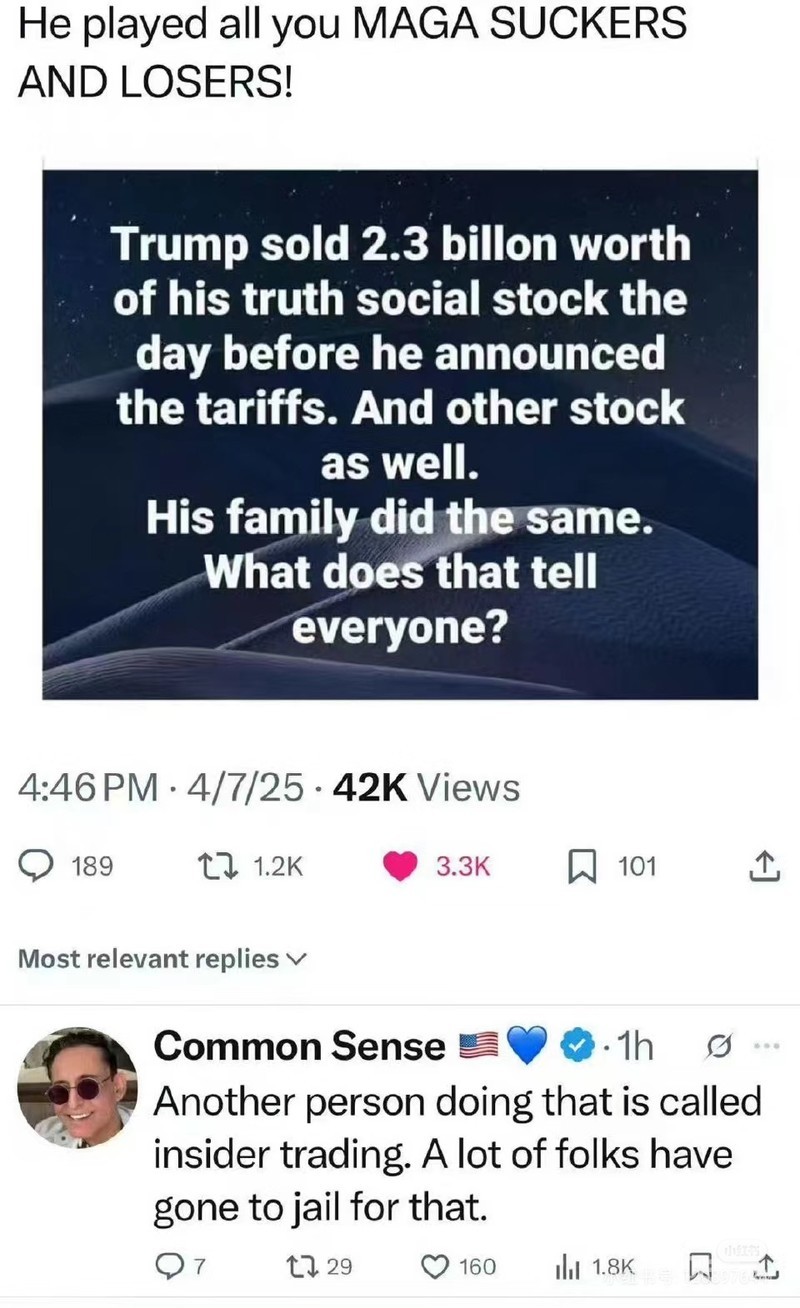View analytics for the reply (1.8K views)
Screen dimensions: 800x1308
click(x=565, y=1267)
